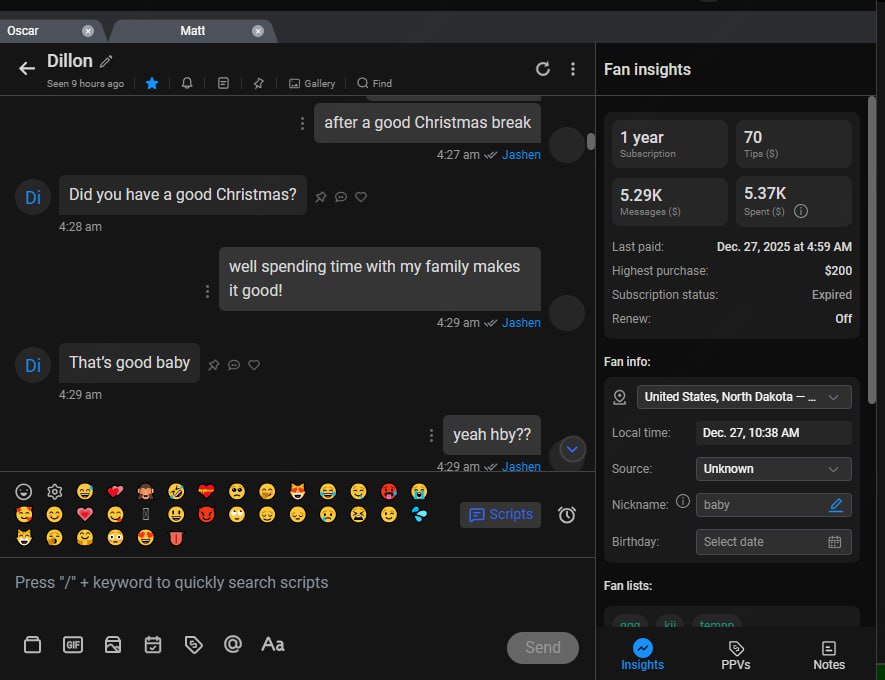Open the Scripts panel
The image size is (885, 680).
500,515
